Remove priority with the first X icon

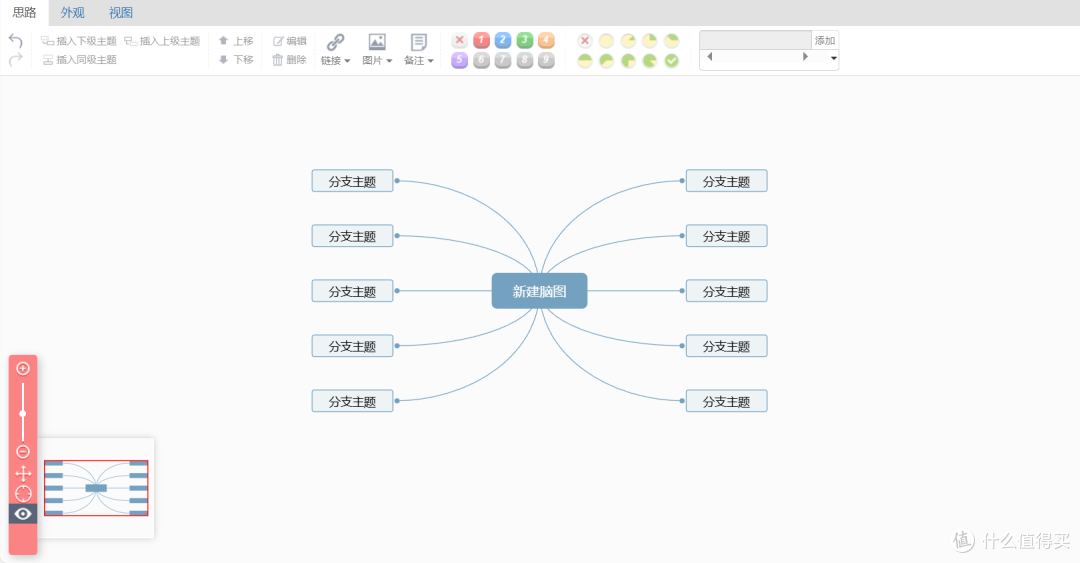coord(459,41)
